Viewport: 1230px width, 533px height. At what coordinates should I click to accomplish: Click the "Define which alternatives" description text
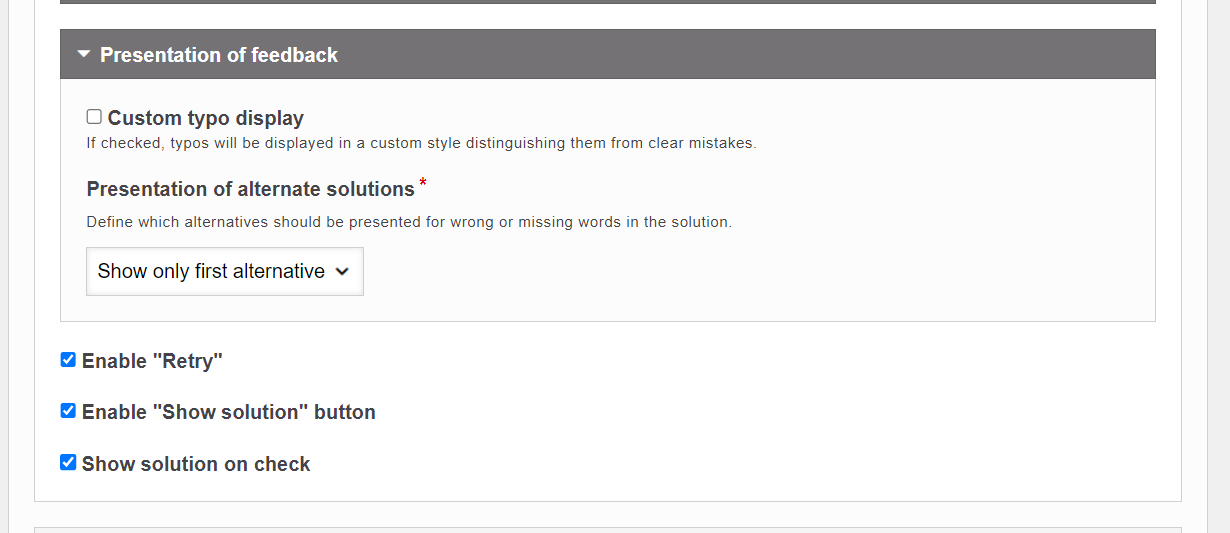[x=409, y=222]
